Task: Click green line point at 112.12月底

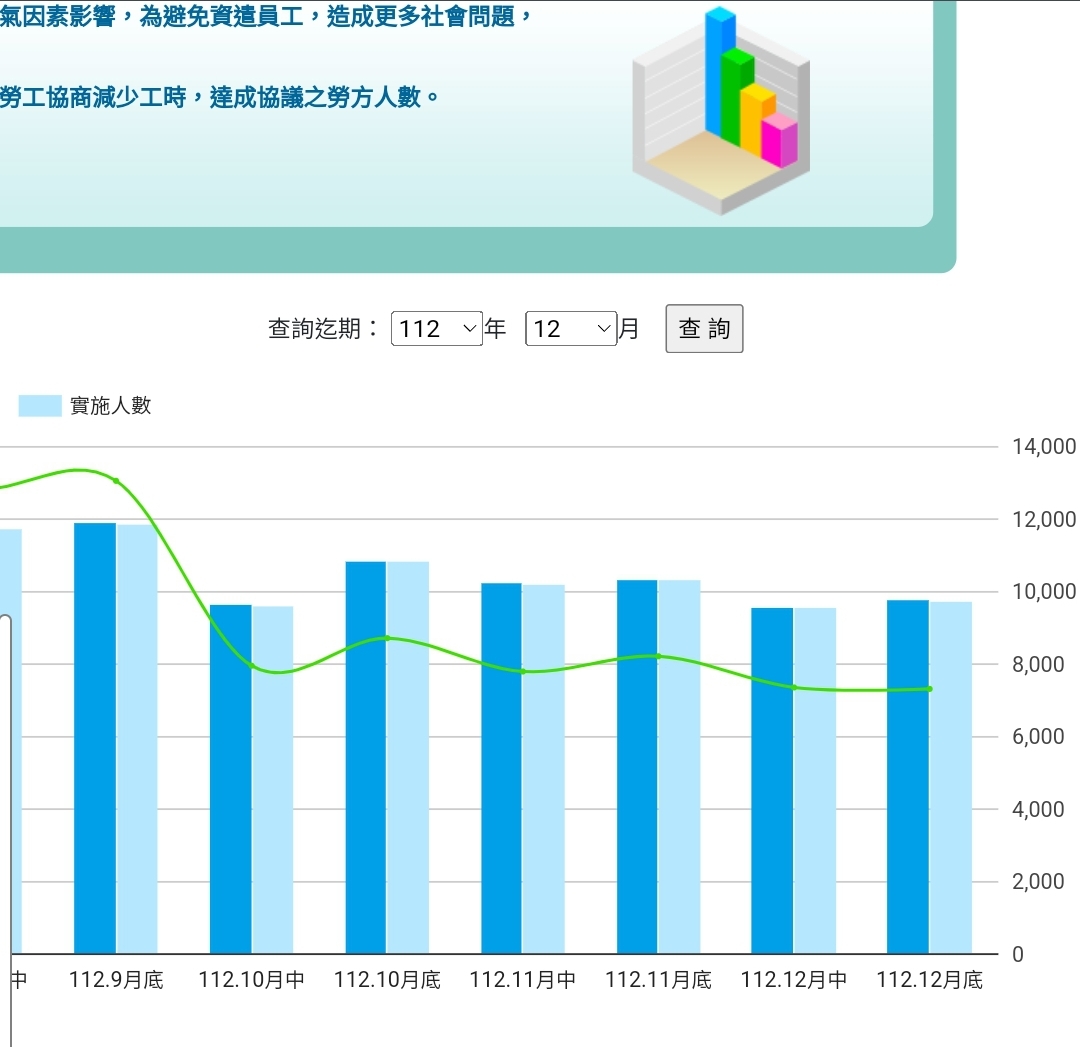Action: 930,689
